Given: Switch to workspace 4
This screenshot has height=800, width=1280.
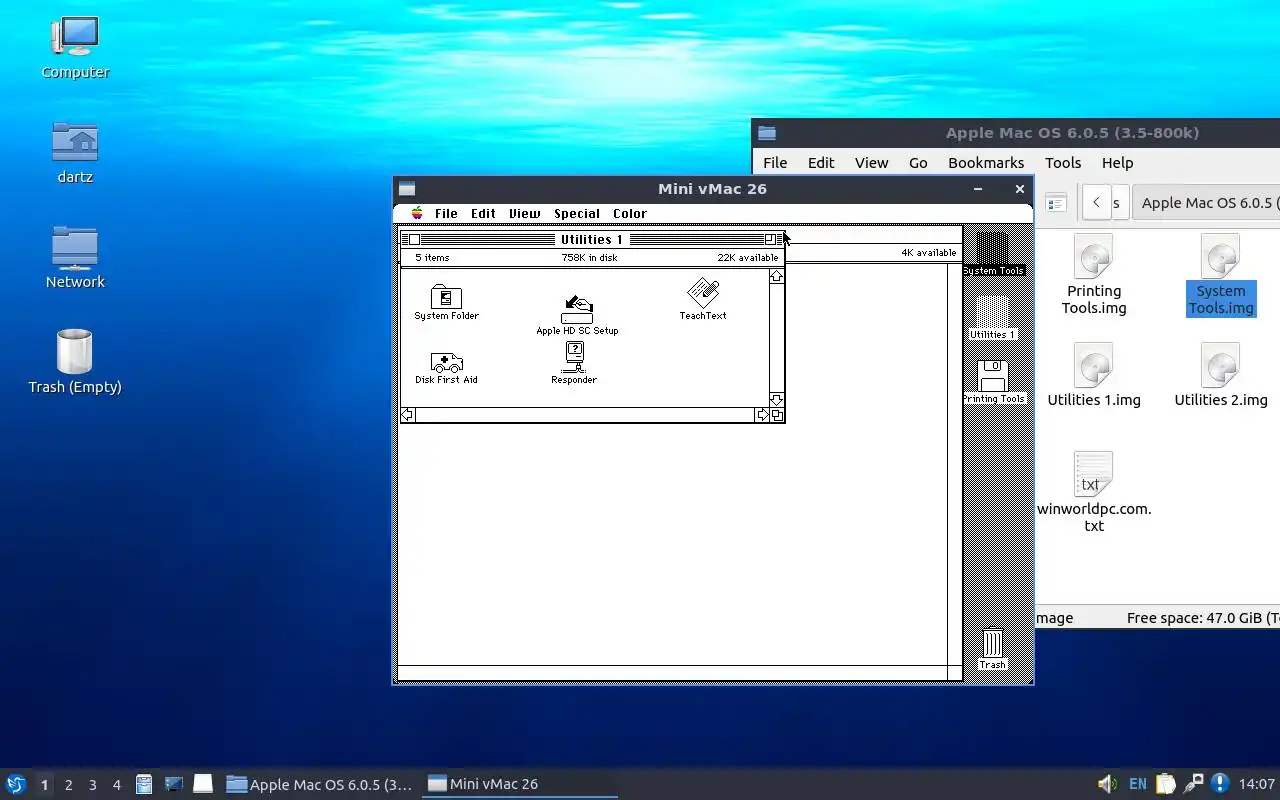Looking at the screenshot, I should pos(116,785).
